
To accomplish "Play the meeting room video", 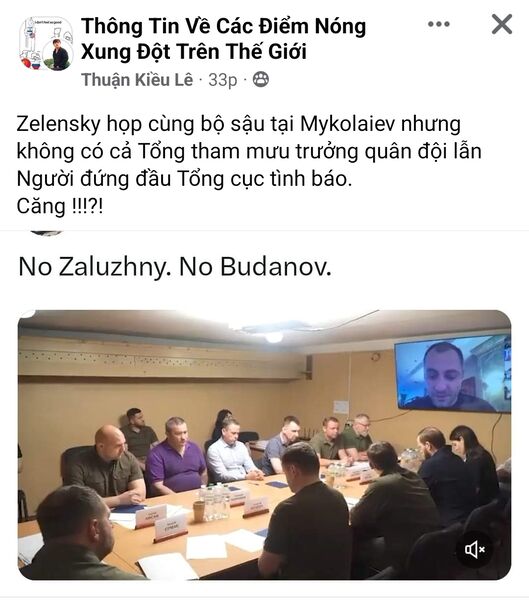I will (x=264, y=445).
